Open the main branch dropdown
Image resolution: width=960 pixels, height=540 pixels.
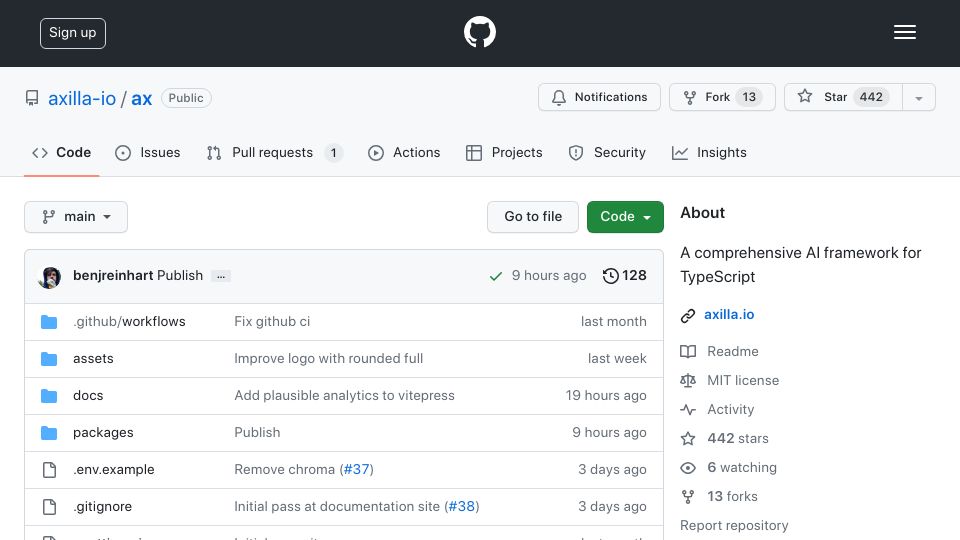pyautogui.click(x=76, y=217)
